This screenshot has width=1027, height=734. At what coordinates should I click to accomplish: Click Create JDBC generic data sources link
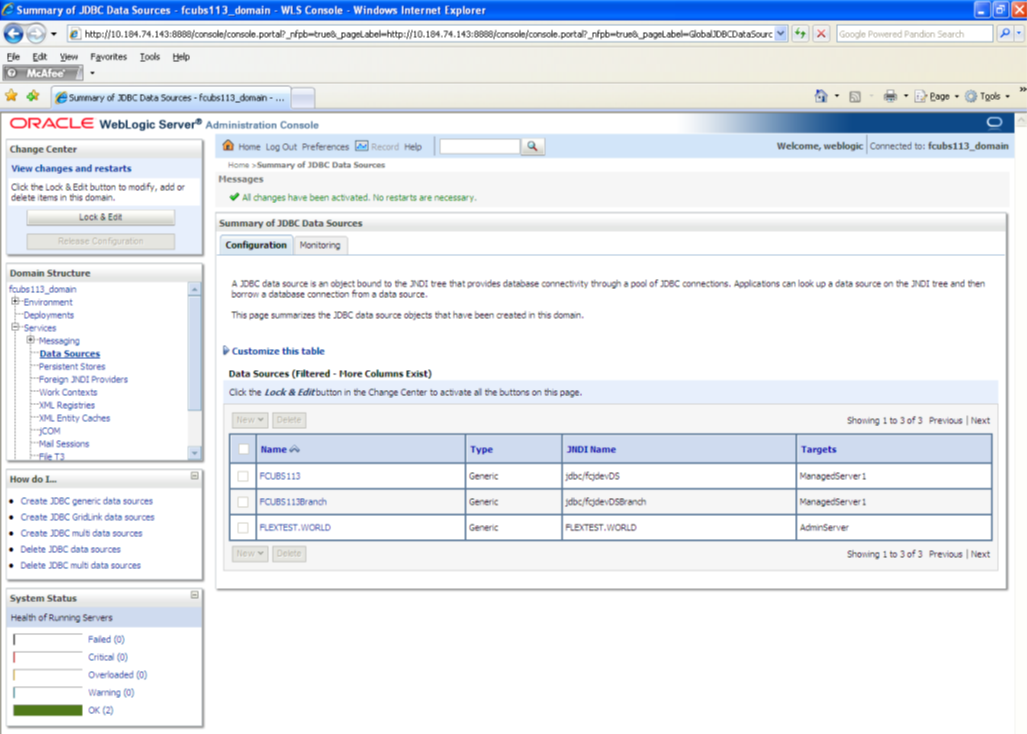86,501
